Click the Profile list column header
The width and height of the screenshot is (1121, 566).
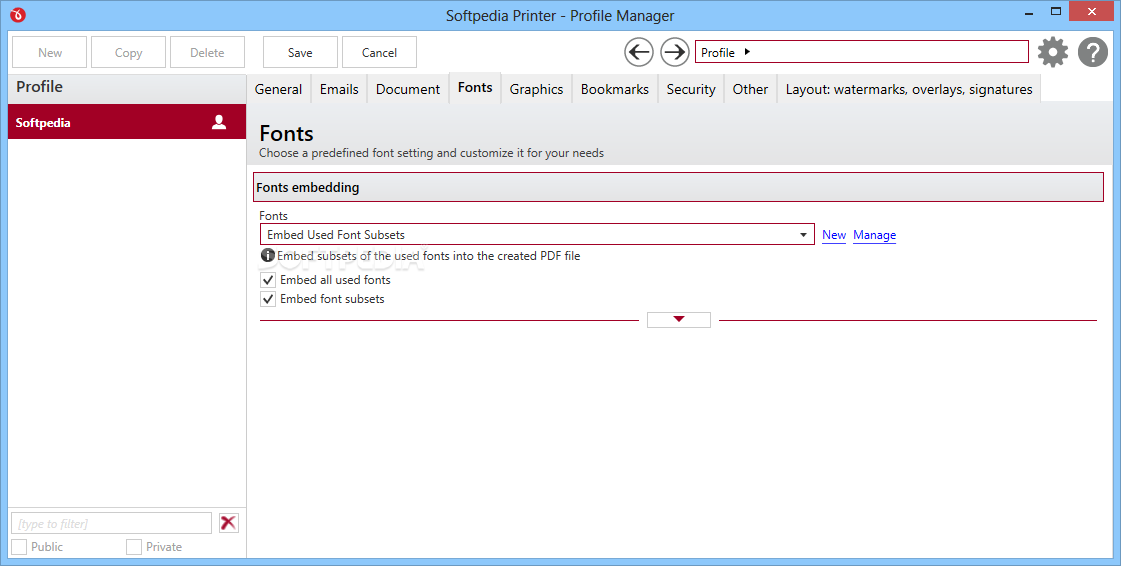127,87
